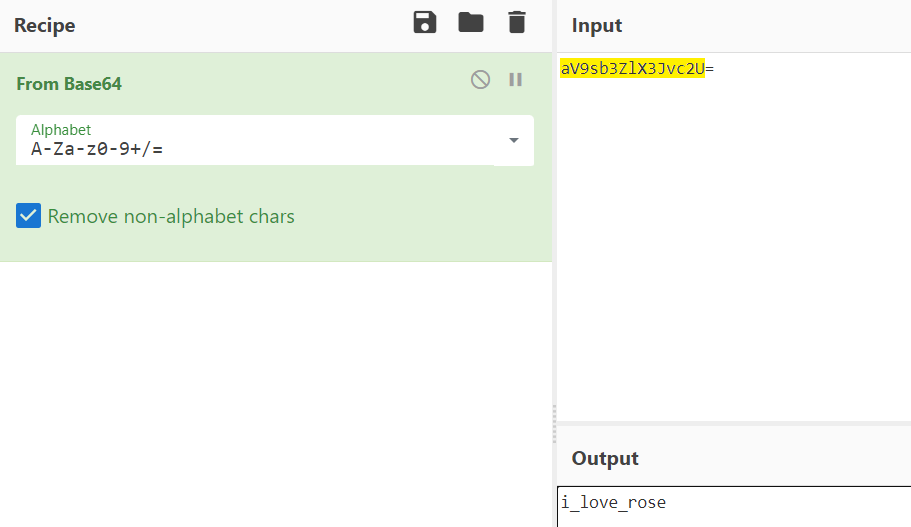Click the Recipe panel heading

tap(44, 25)
